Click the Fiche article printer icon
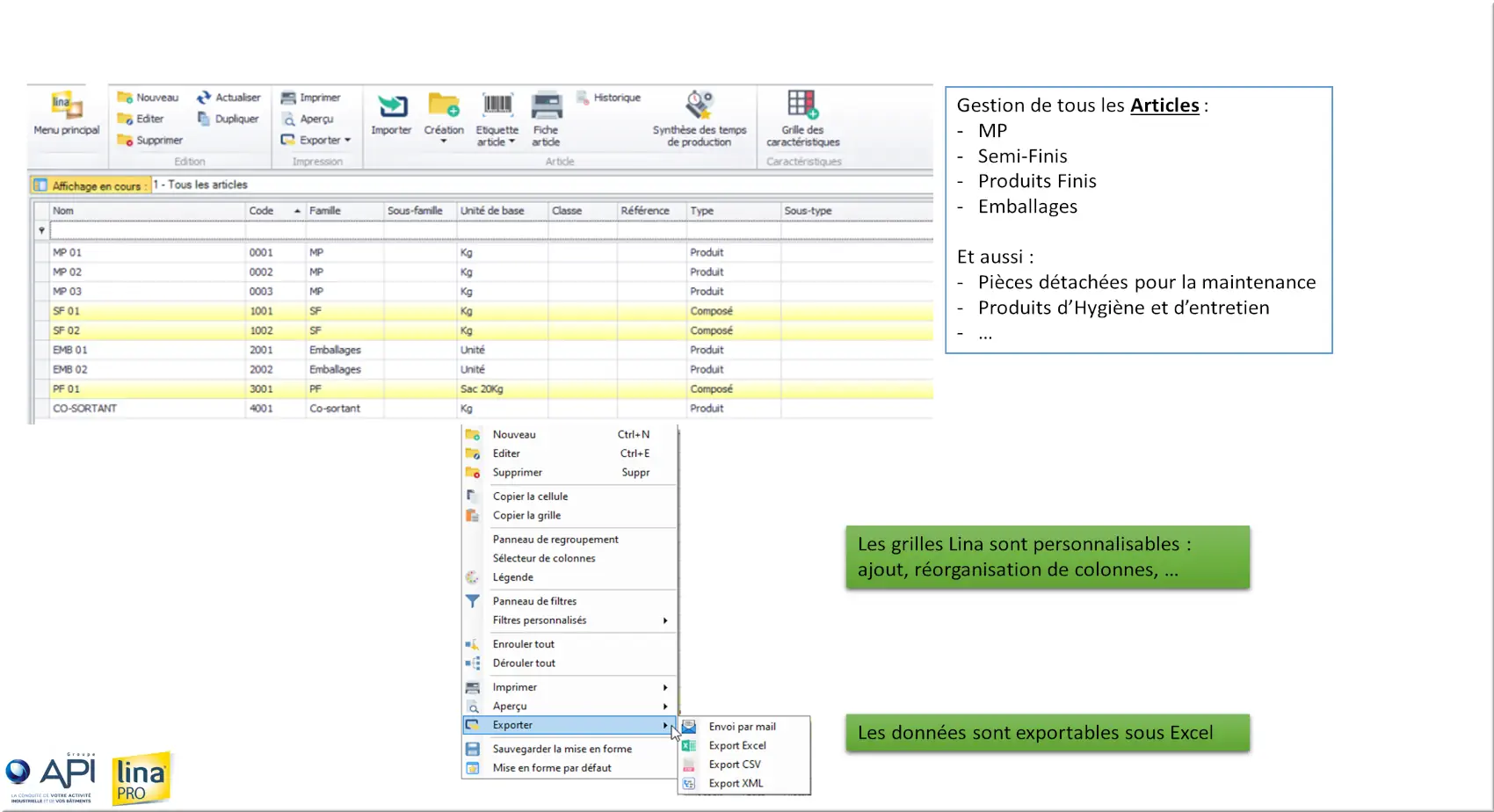Viewport: 1494px width, 812px height. point(546,119)
